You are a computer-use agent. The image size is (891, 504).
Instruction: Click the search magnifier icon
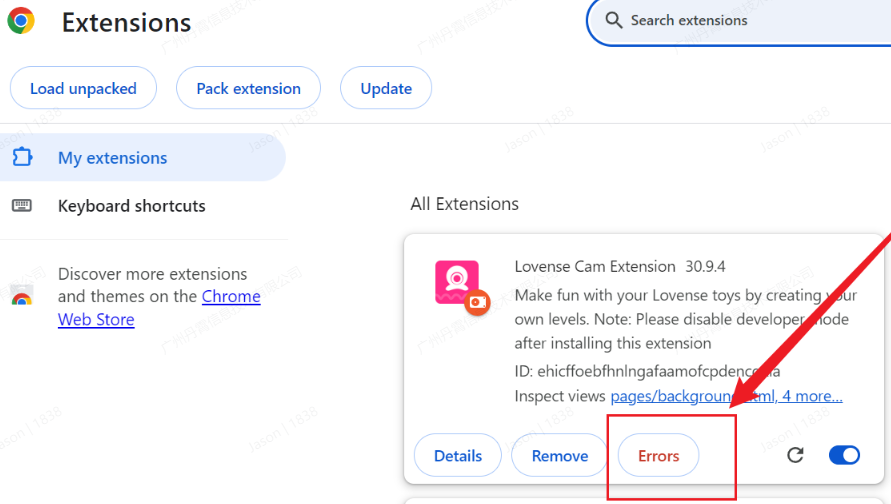(613, 20)
